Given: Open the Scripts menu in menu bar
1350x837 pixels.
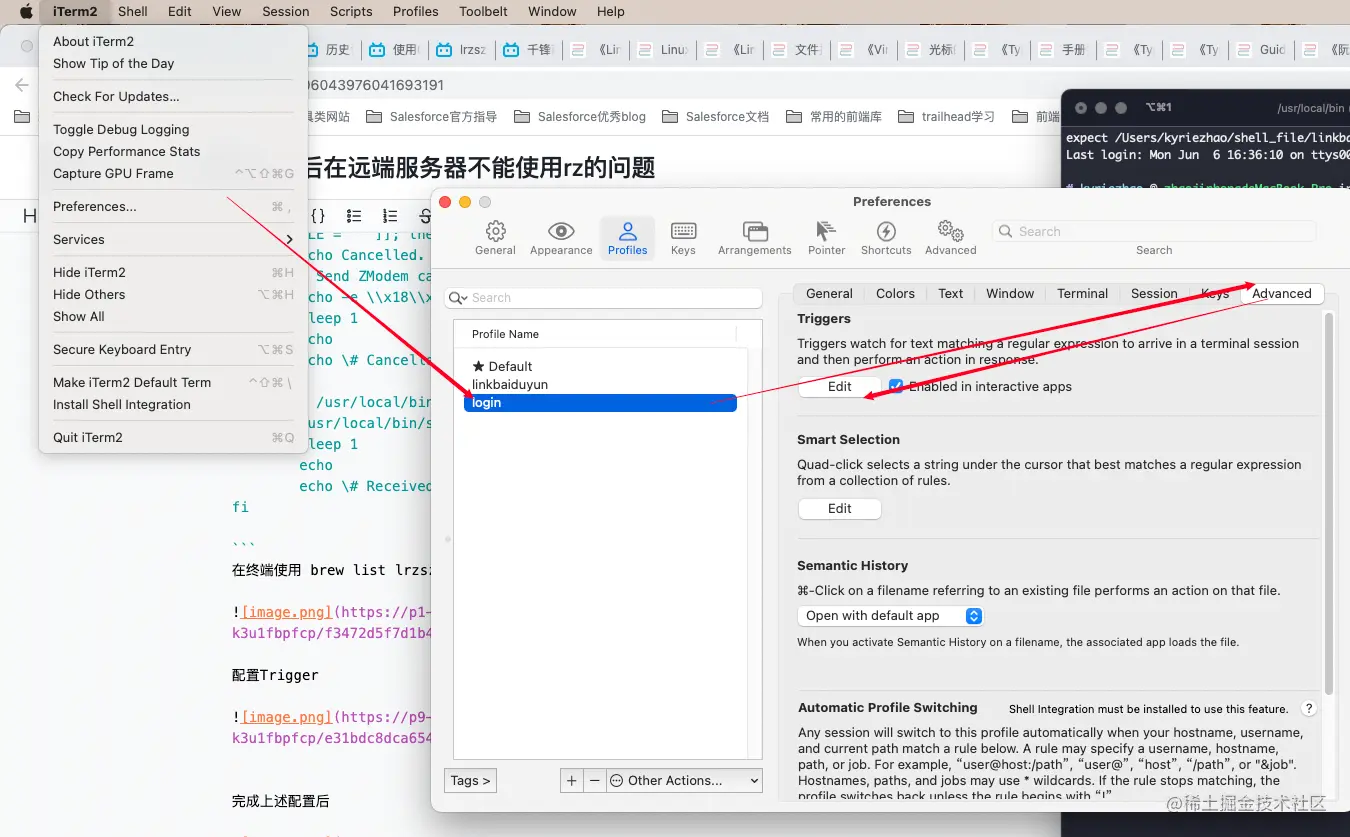Looking at the screenshot, I should coord(351,12).
